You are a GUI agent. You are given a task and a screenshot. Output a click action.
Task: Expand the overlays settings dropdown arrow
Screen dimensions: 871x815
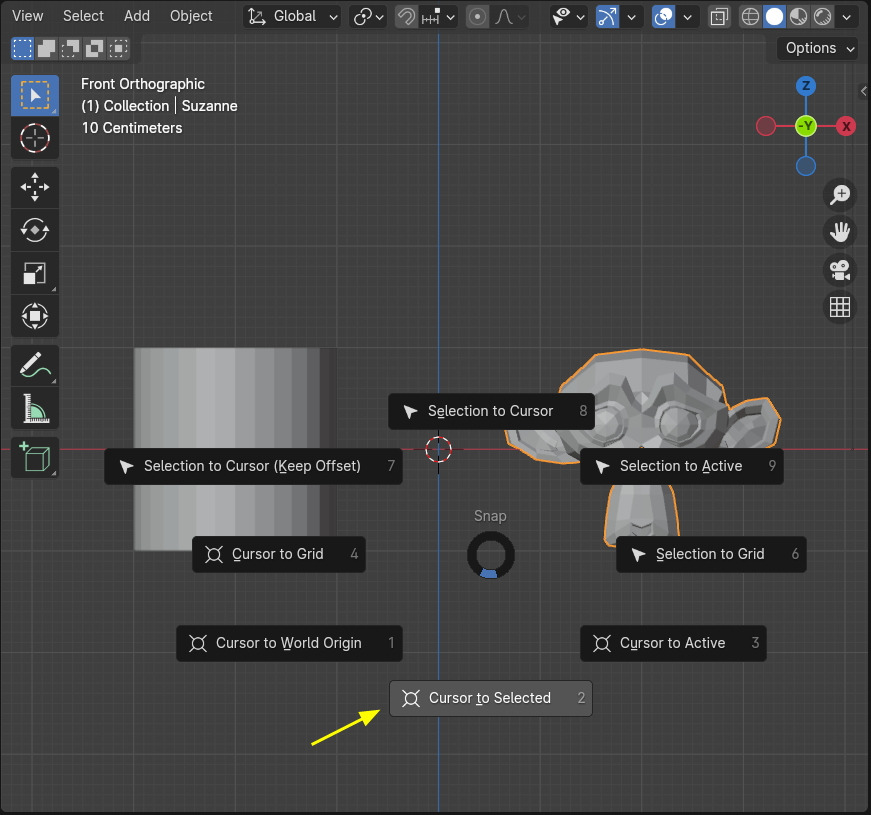688,17
